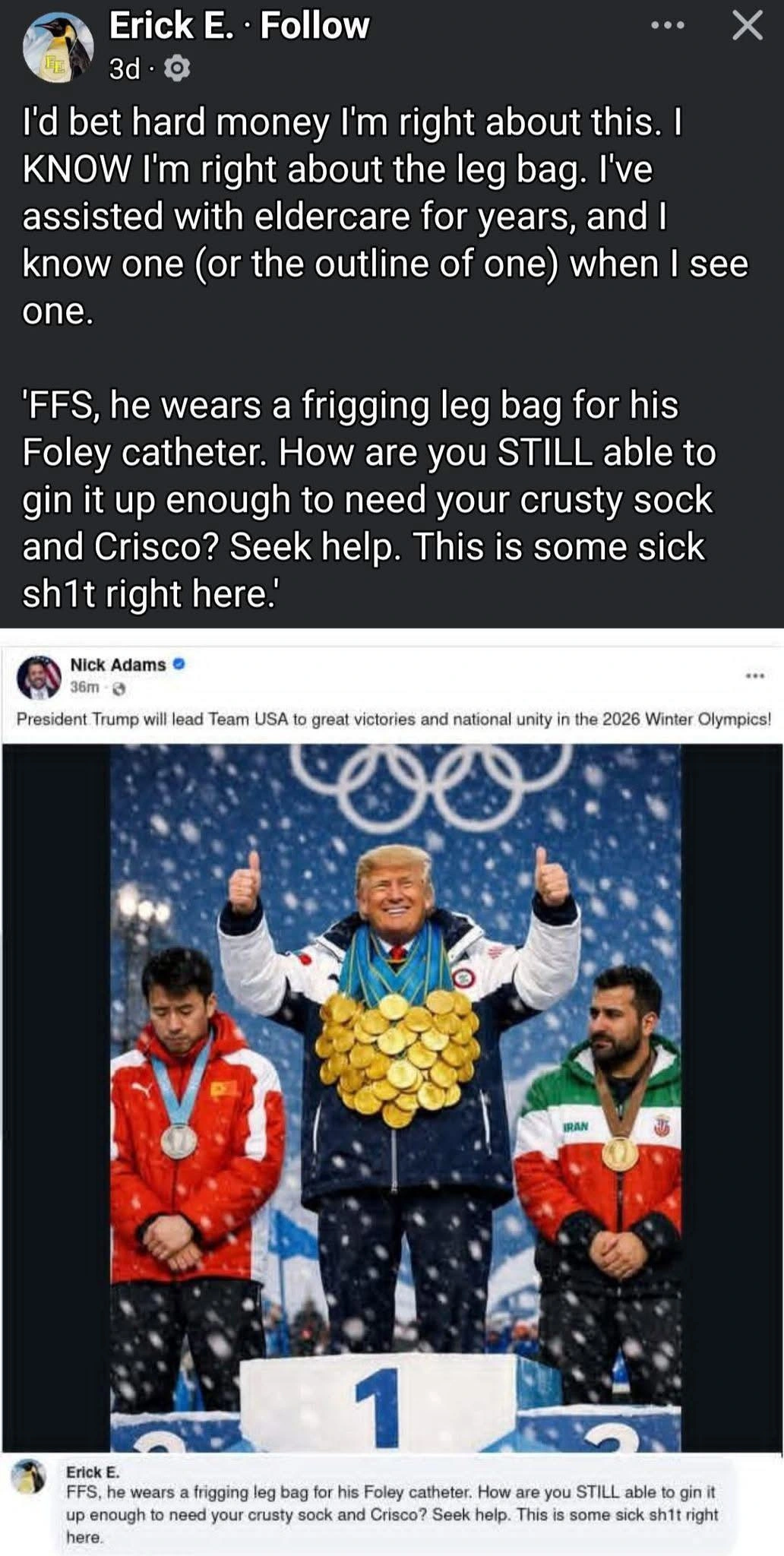Click the main post text beginning "I'd bet"

pyautogui.click(x=385, y=216)
